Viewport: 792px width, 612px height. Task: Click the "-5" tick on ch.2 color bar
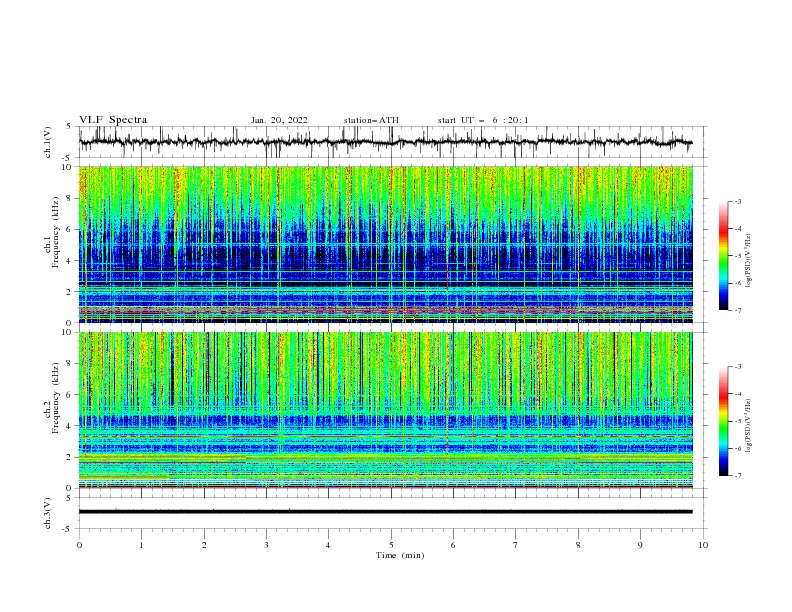coord(737,421)
